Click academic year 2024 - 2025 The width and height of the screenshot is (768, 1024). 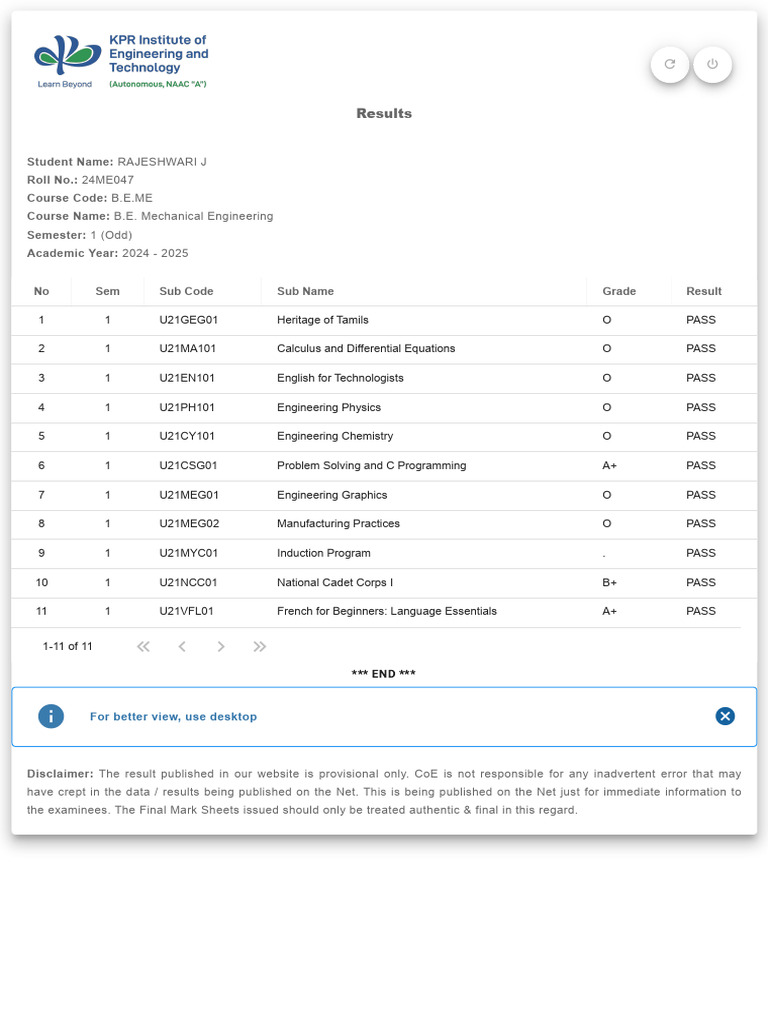(155, 253)
